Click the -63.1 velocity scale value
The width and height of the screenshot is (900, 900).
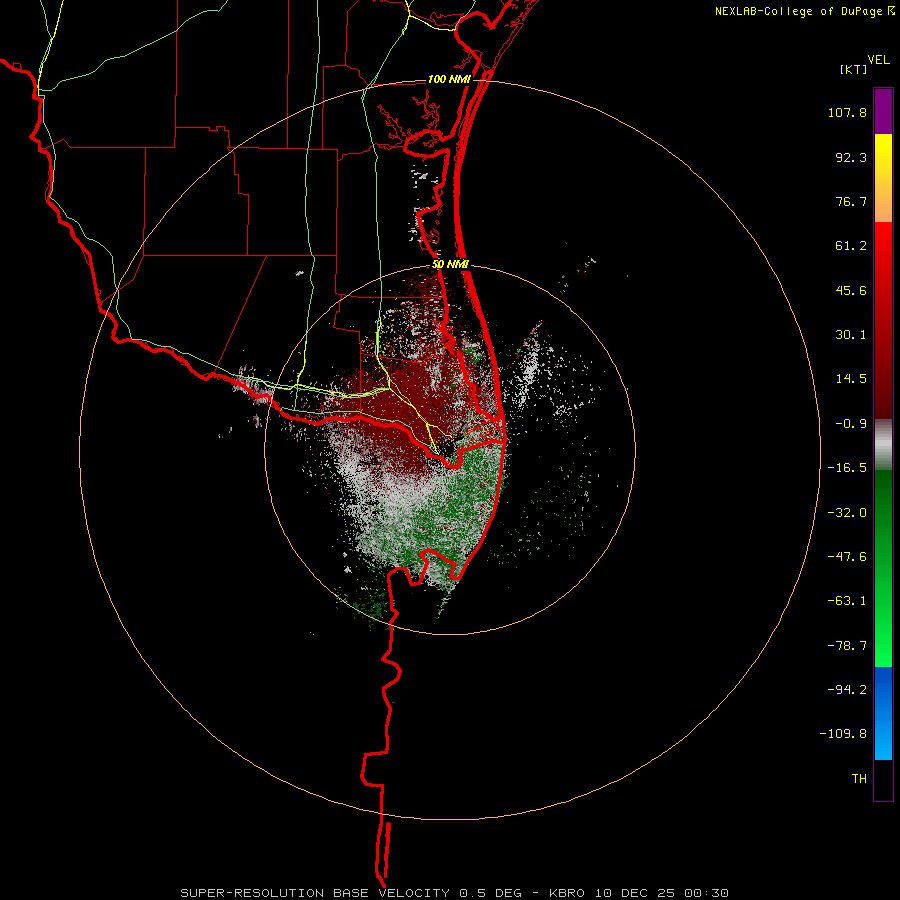pos(847,601)
